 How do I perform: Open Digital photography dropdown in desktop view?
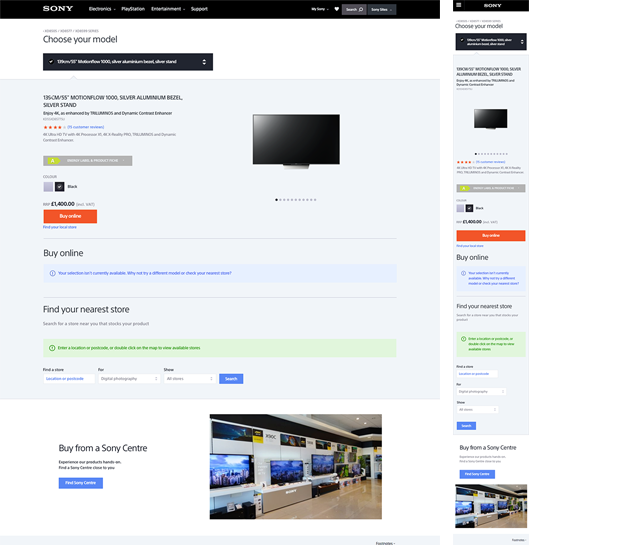click(x=129, y=379)
